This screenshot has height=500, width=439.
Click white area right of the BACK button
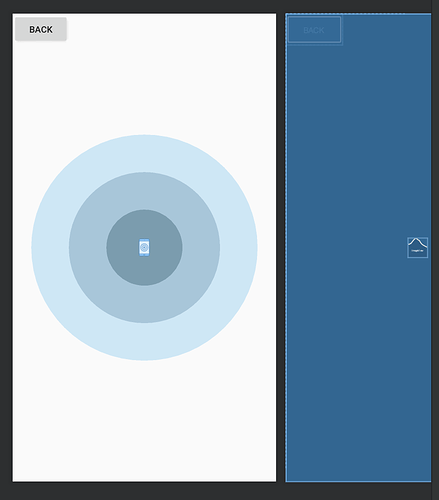point(172,29)
